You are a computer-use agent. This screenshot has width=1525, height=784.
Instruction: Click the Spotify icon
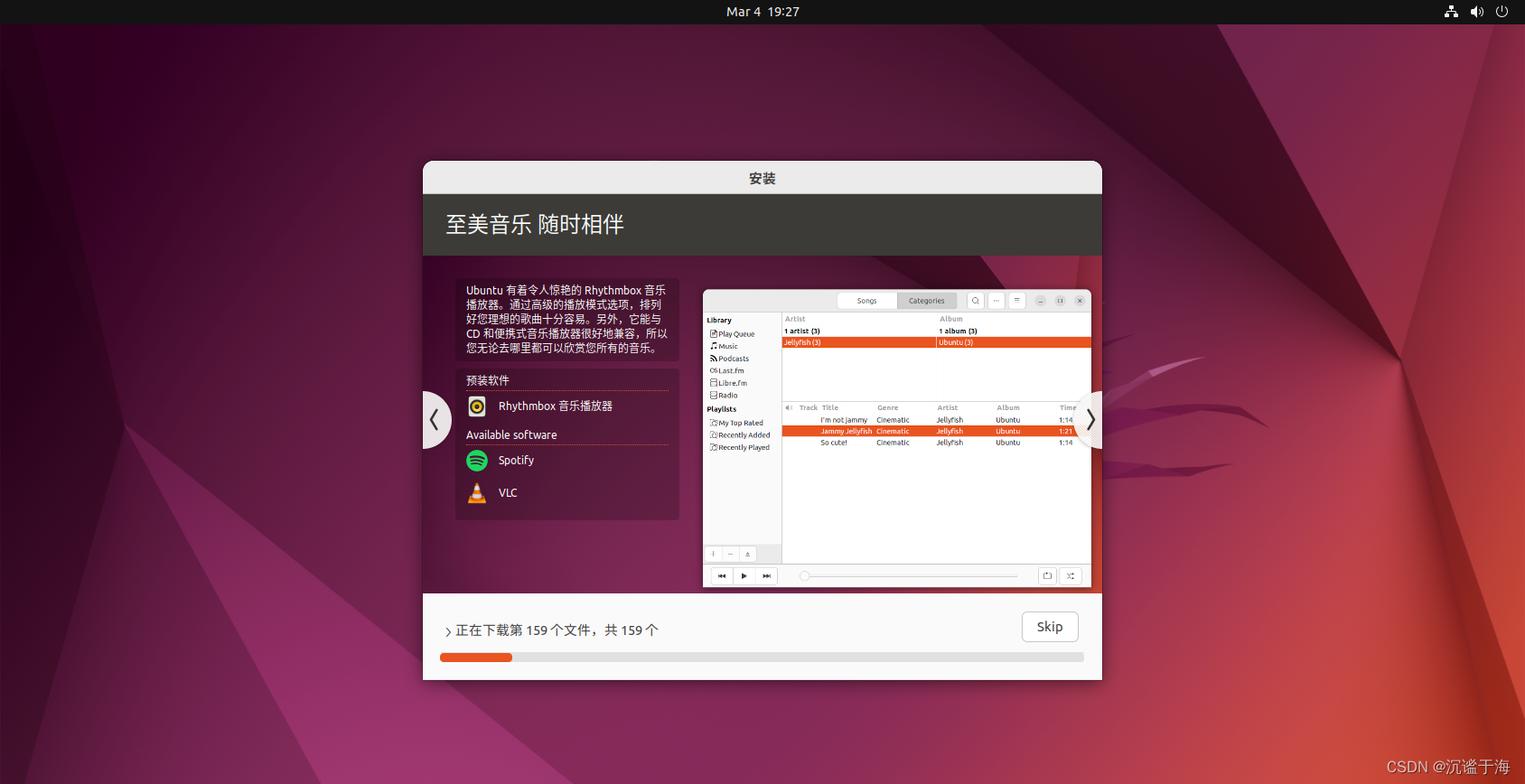pos(477,461)
